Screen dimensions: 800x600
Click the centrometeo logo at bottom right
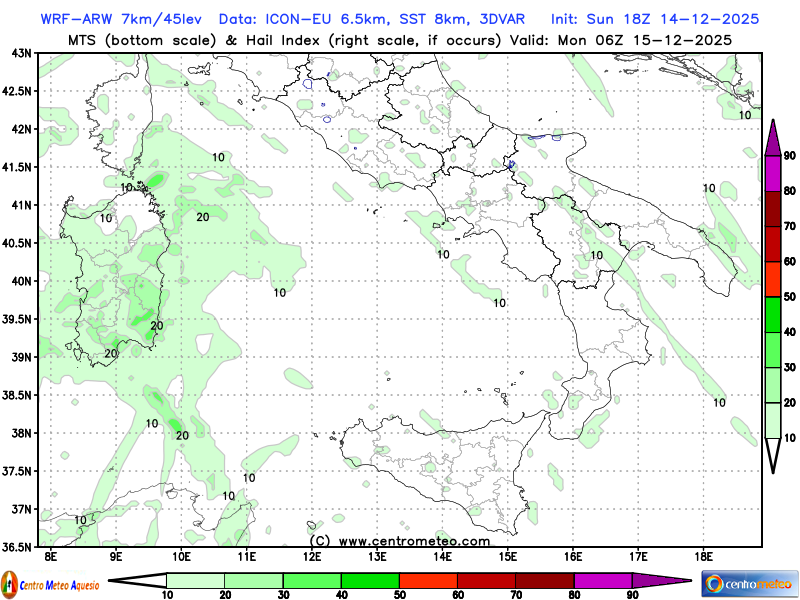(748, 583)
